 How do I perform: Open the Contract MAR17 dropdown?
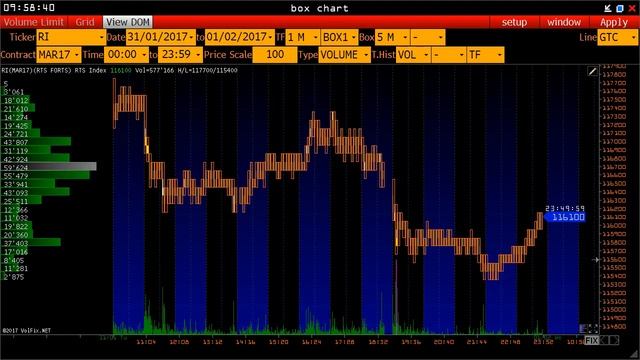tap(59, 55)
